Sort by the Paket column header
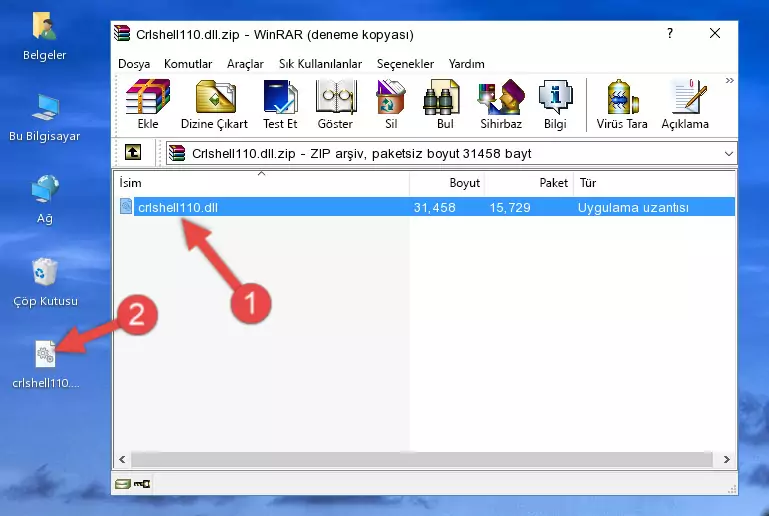Image resolution: width=769 pixels, height=516 pixels. click(x=529, y=183)
